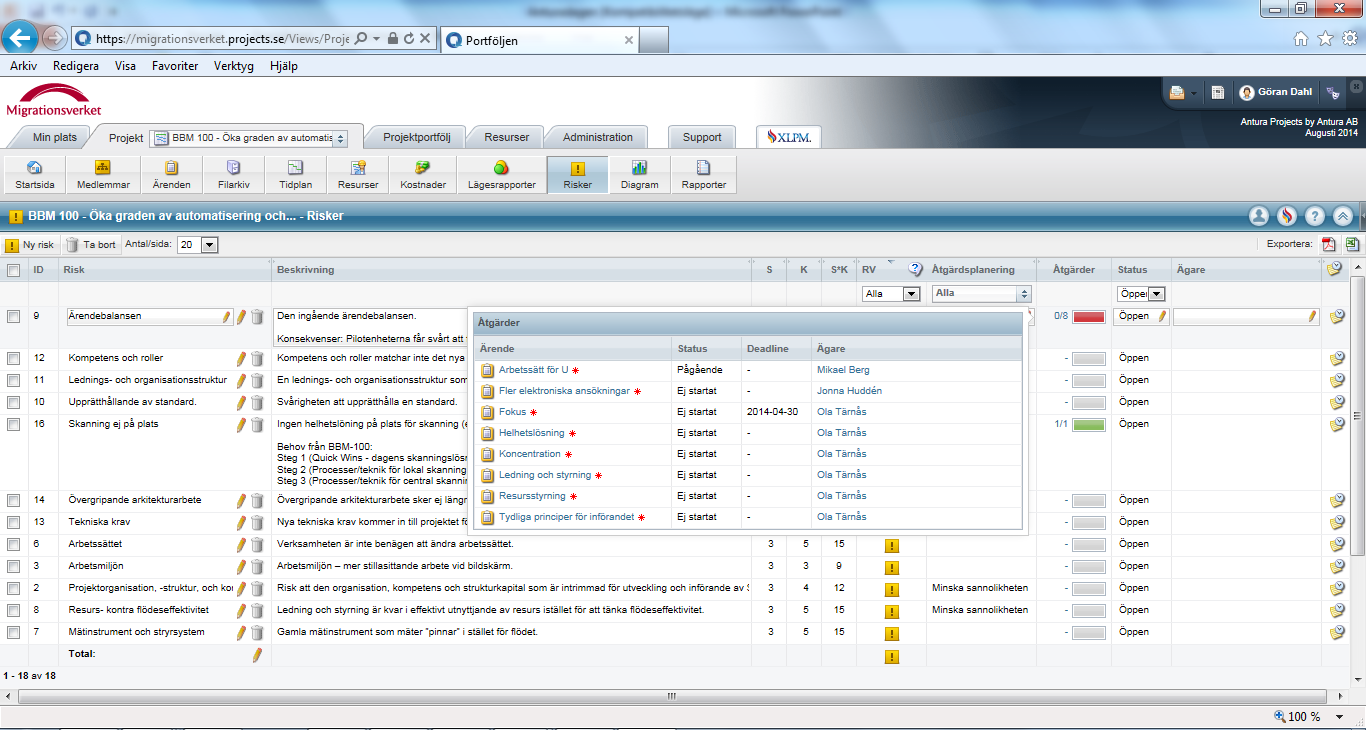Viewport: 1366px width, 730px height.
Task: Tick checkbox for Mätinstrument och stryrsystem row
Action: click(13, 632)
